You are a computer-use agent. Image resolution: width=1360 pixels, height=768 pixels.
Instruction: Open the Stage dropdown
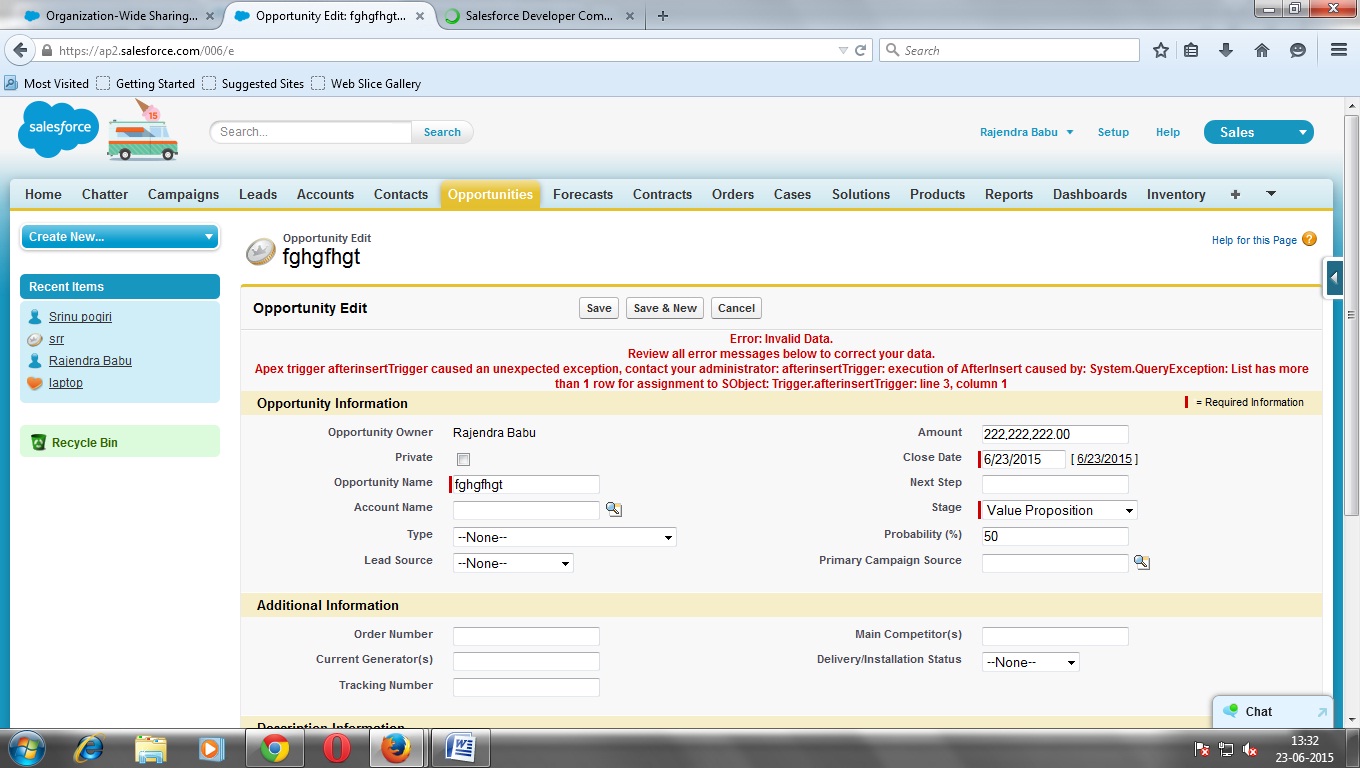(x=1060, y=510)
